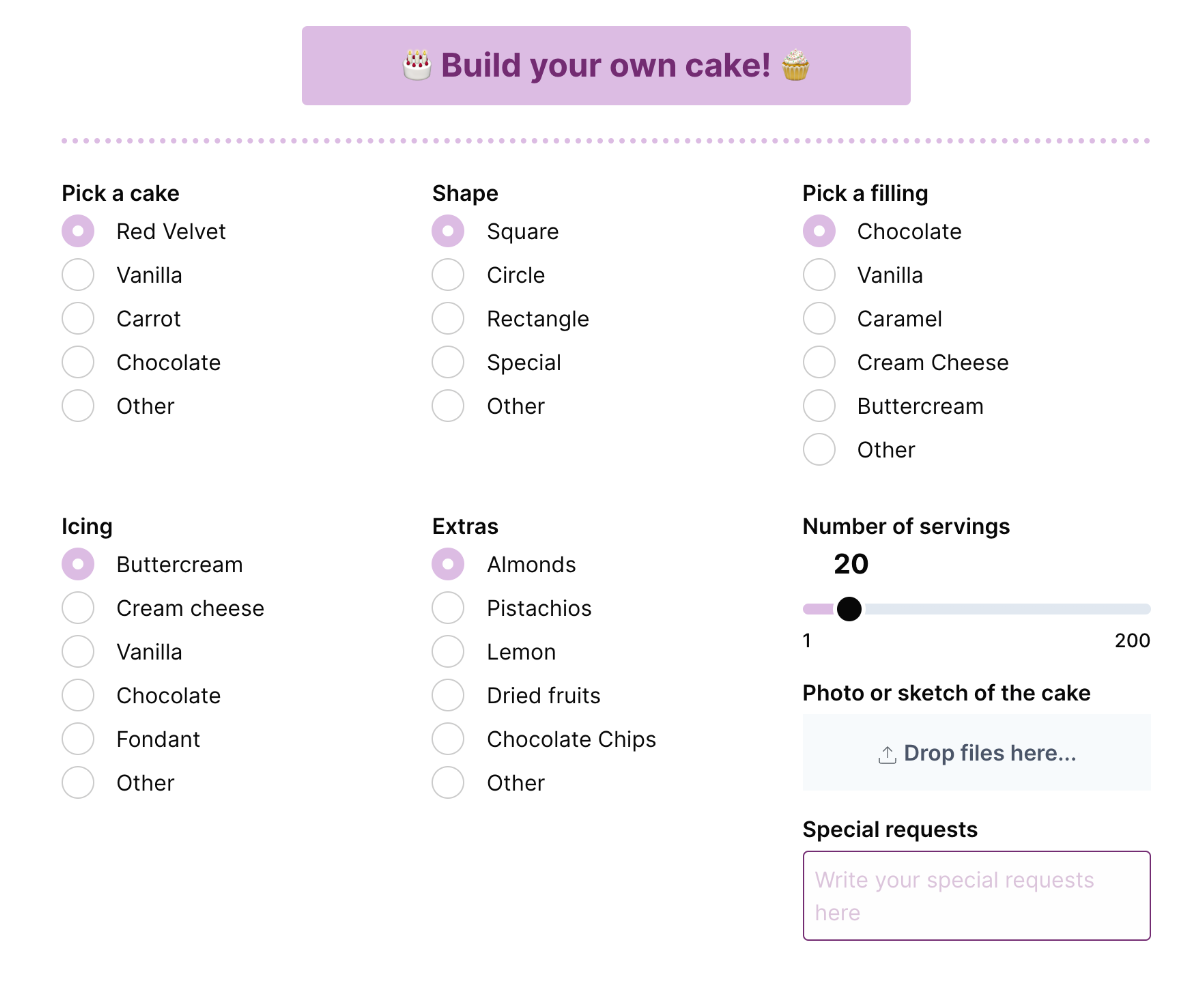Select Special shape option
The height and width of the screenshot is (997, 1200).
448,362
